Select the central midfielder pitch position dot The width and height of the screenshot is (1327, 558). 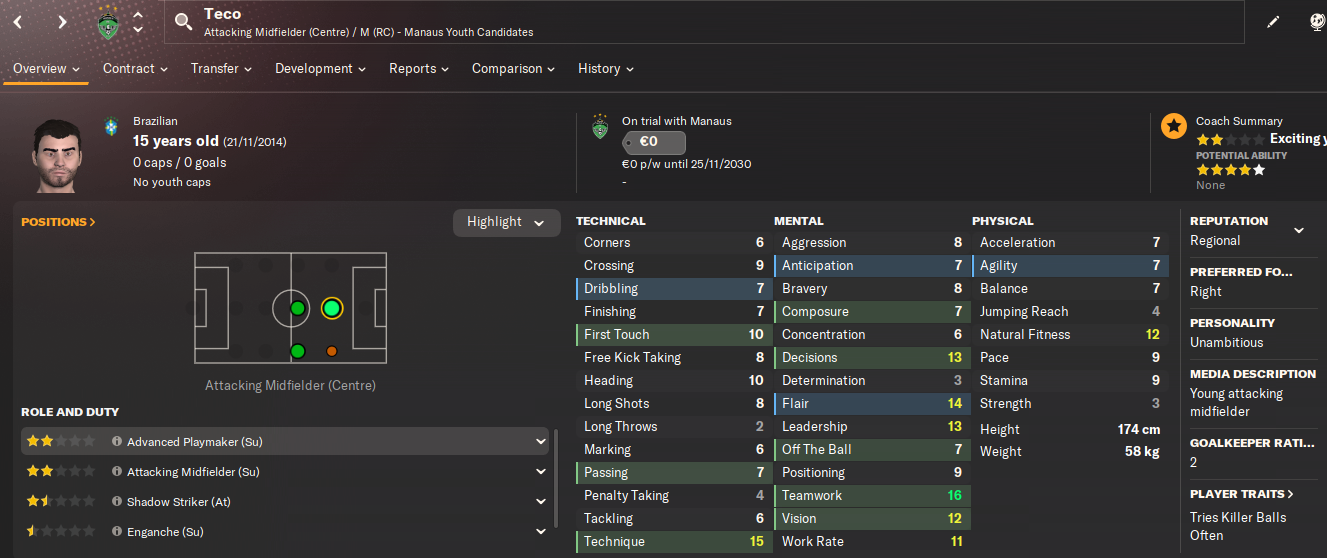click(297, 308)
